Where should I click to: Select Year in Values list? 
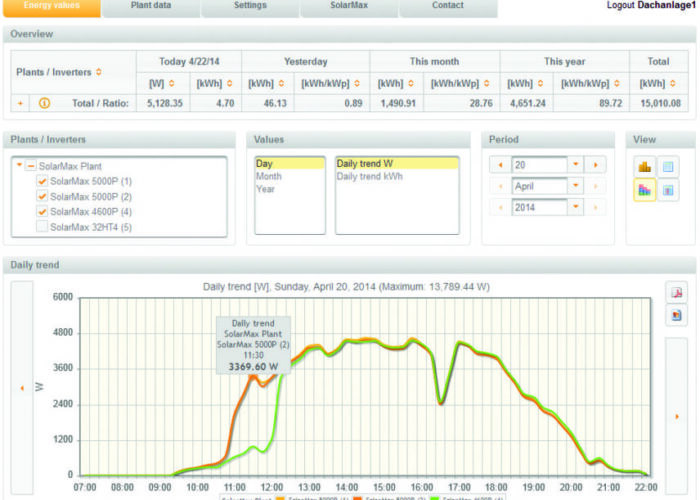coord(290,189)
